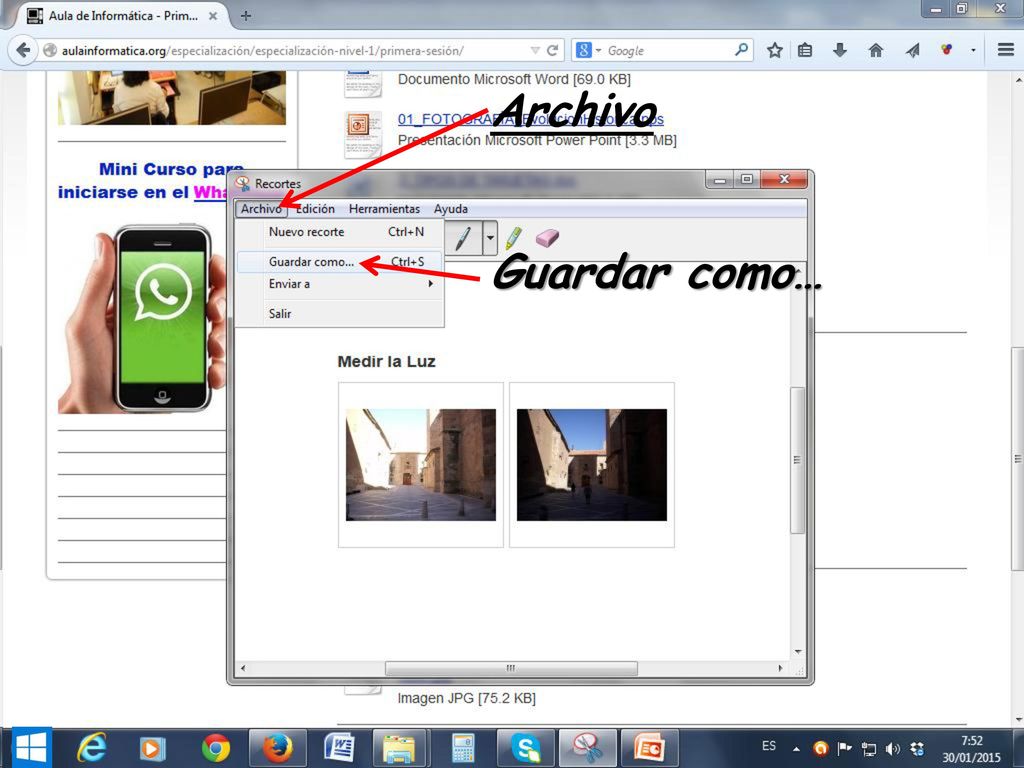Open the URL history dropdown arrow
Image resolution: width=1024 pixels, height=768 pixels.
[x=535, y=50]
